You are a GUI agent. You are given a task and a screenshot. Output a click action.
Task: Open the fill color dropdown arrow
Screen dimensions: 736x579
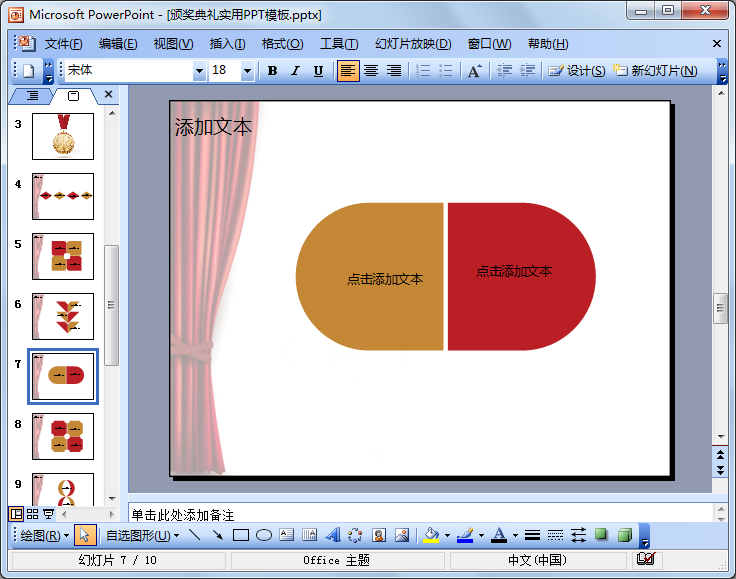pos(447,535)
